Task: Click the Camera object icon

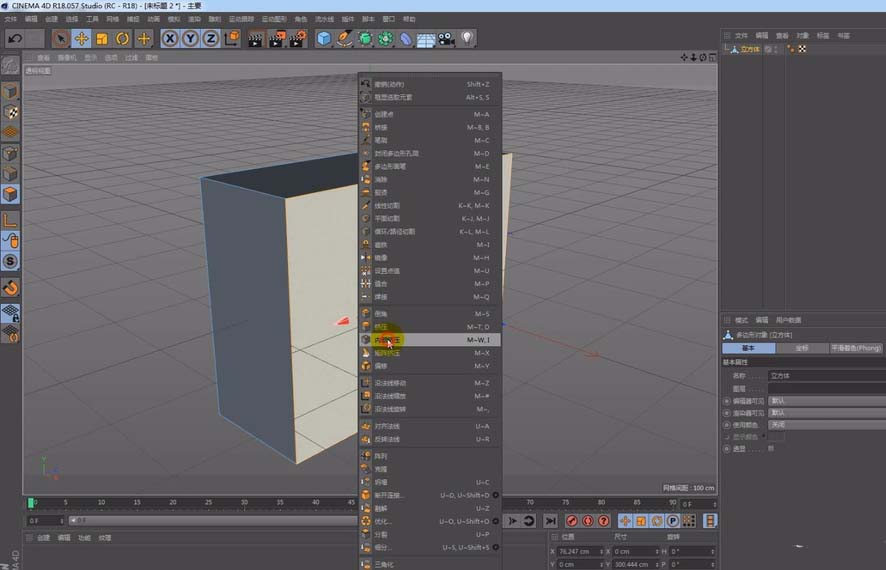Action: 446,39
